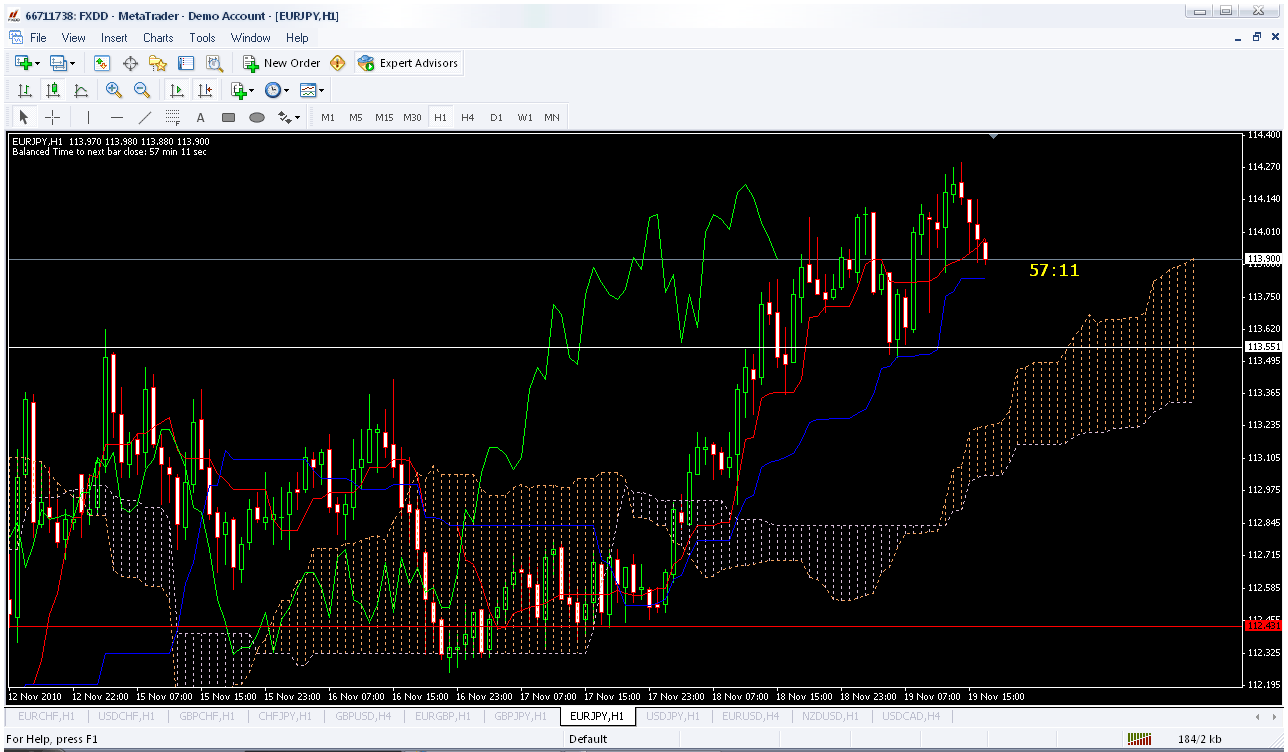The image size is (1288, 752).
Task: Open the Charts menu
Action: (x=158, y=38)
